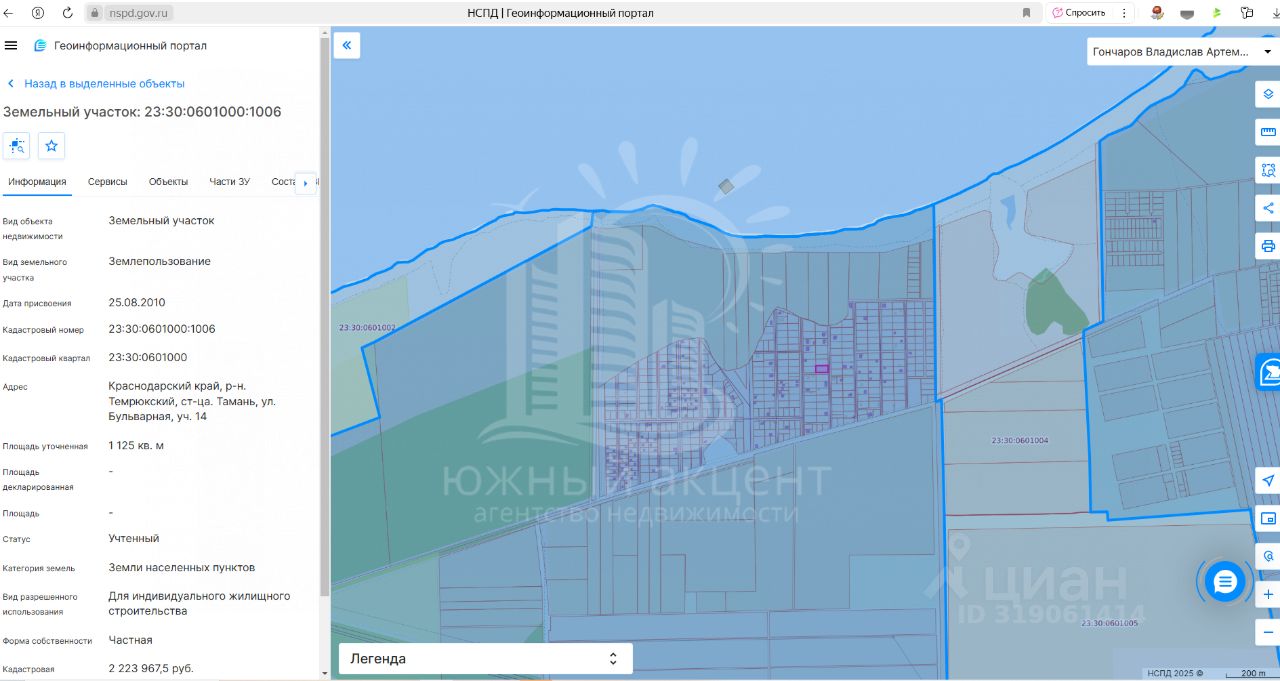This screenshot has height=681, width=1280.
Task: Zoom in with the plus button
Action: pyautogui.click(x=1268, y=594)
